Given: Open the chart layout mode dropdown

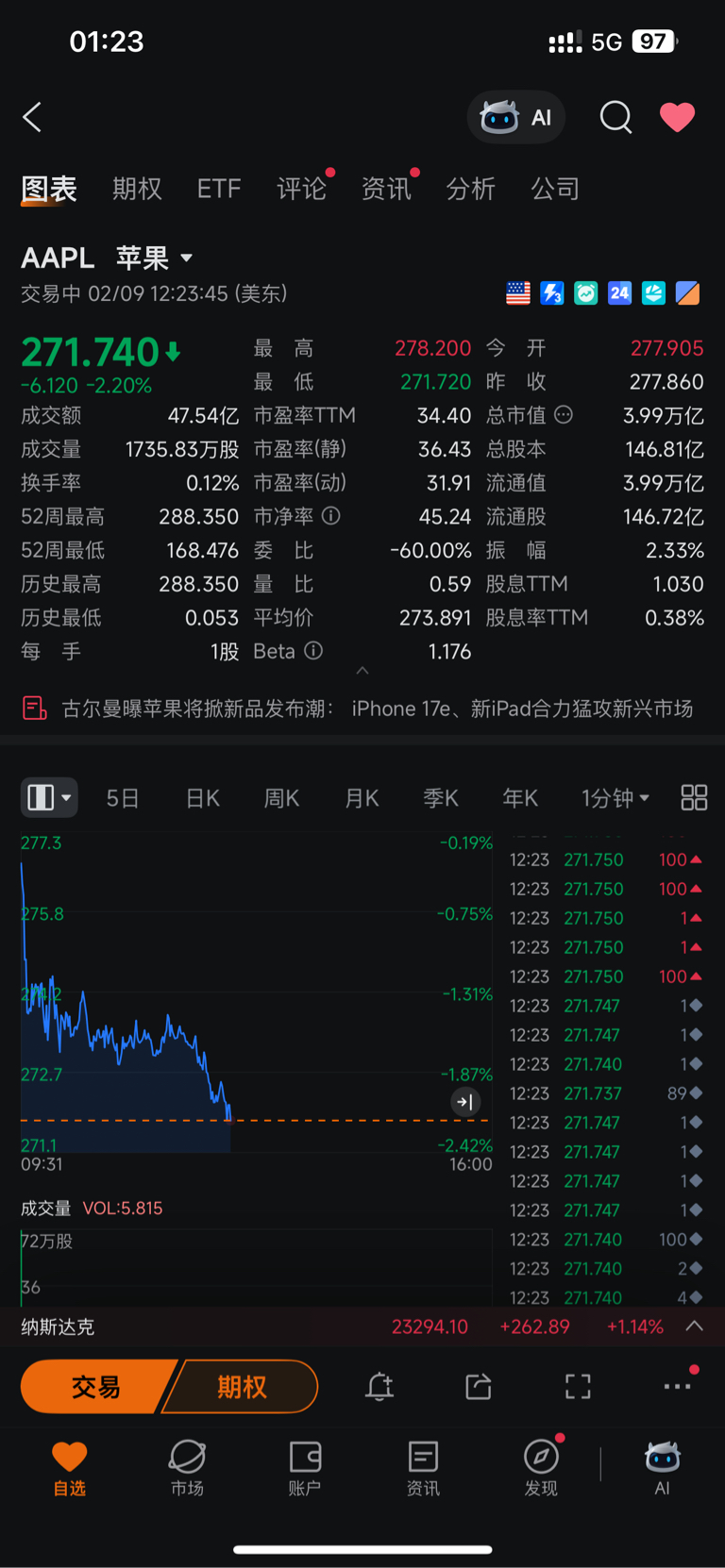Looking at the screenshot, I should pyautogui.click(x=49, y=798).
